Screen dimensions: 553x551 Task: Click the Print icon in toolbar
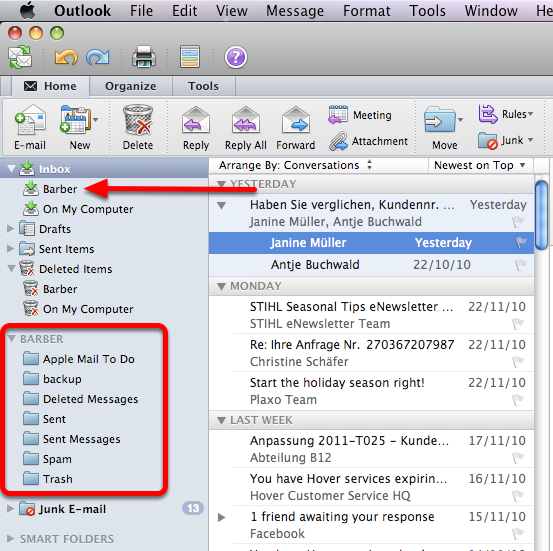point(144,57)
